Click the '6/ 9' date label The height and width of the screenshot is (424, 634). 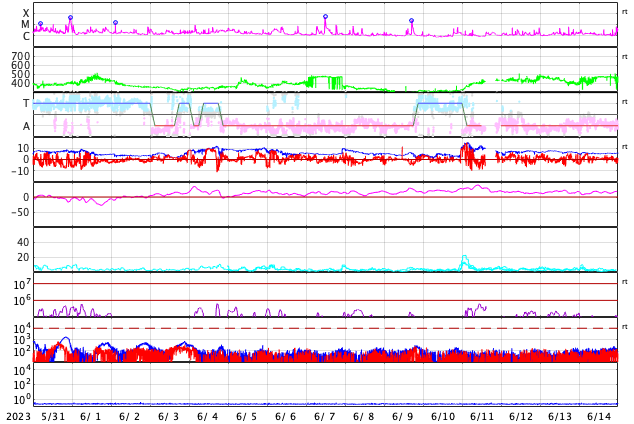click(x=402, y=417)
